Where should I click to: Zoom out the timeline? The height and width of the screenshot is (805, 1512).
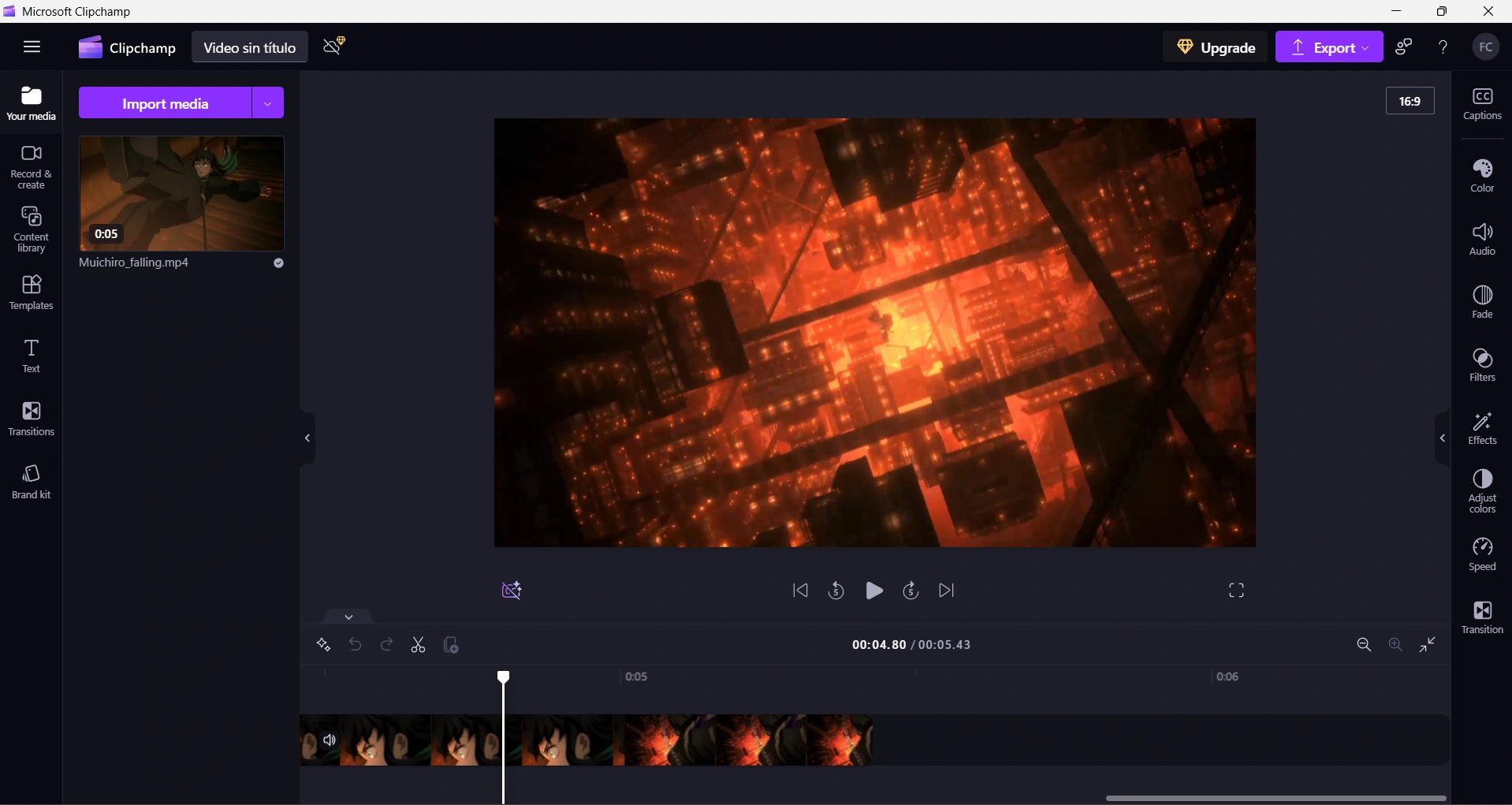[x=1364, y=645]
